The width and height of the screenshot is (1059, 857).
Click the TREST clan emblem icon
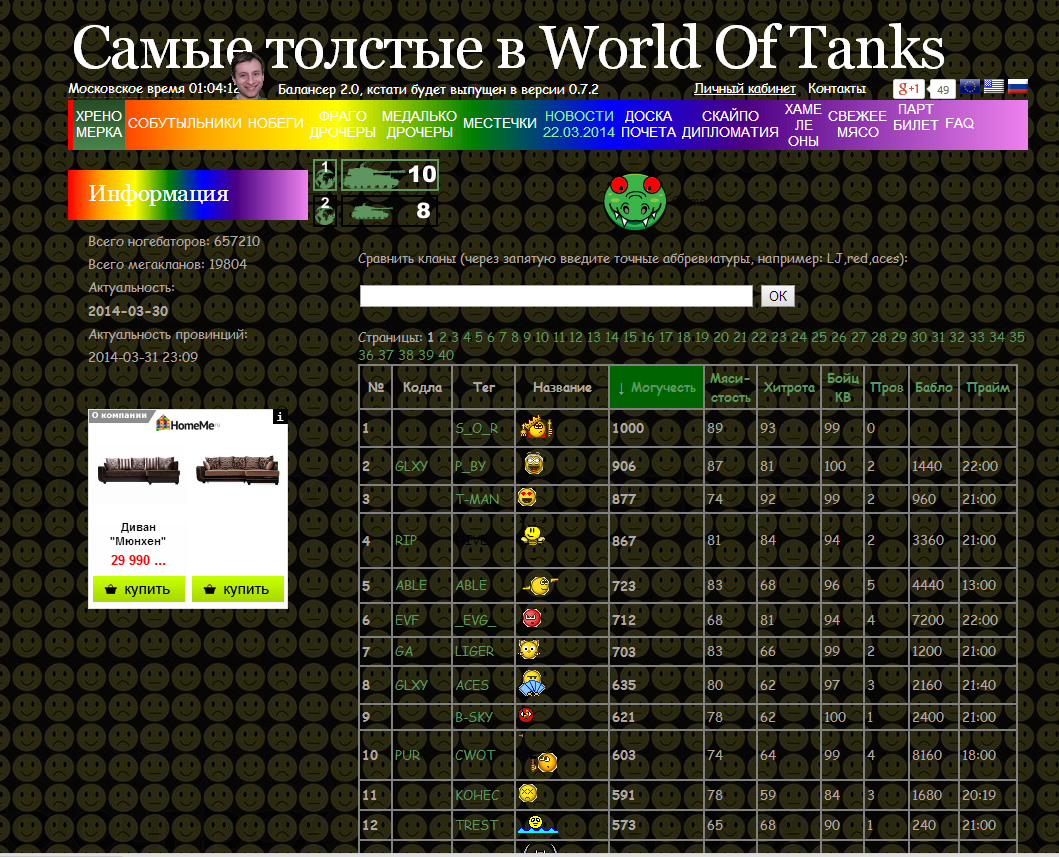coord(538,824)
